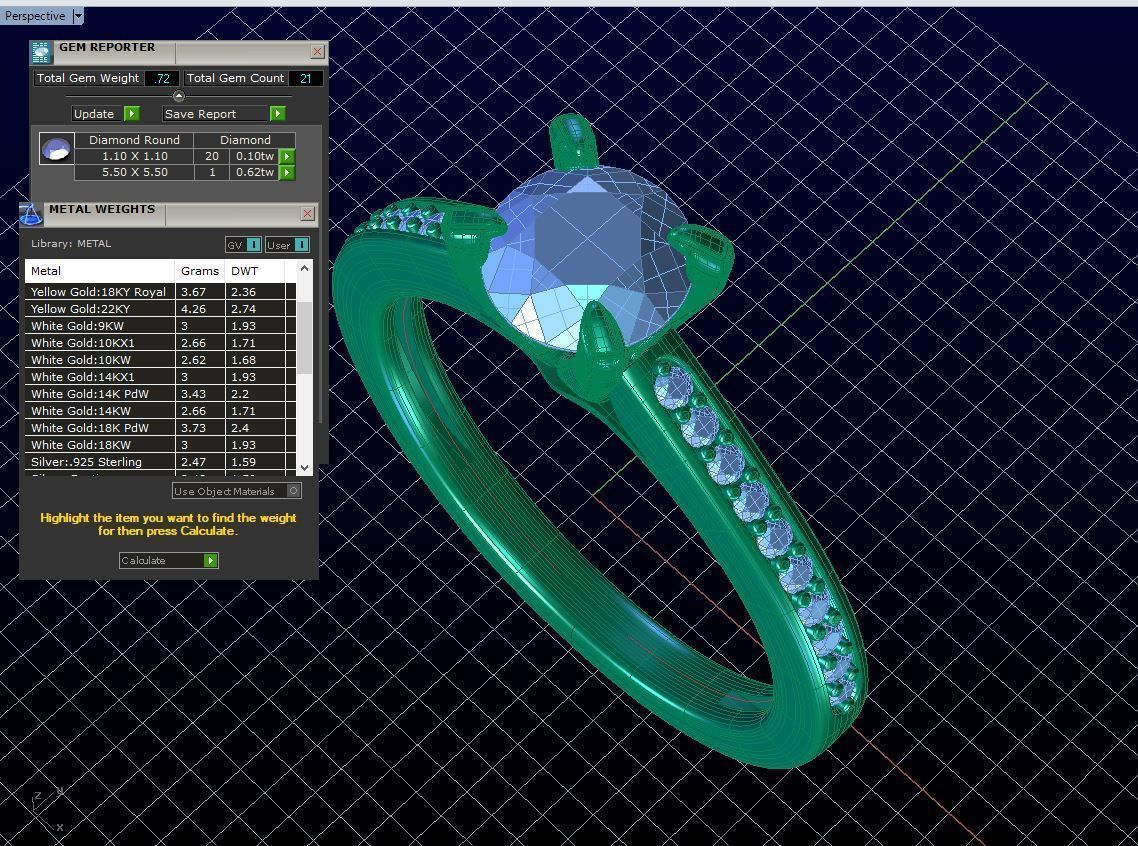Click the green arrow beside Calculate
The image size is (1138, 846).
(x=210, y=561)
